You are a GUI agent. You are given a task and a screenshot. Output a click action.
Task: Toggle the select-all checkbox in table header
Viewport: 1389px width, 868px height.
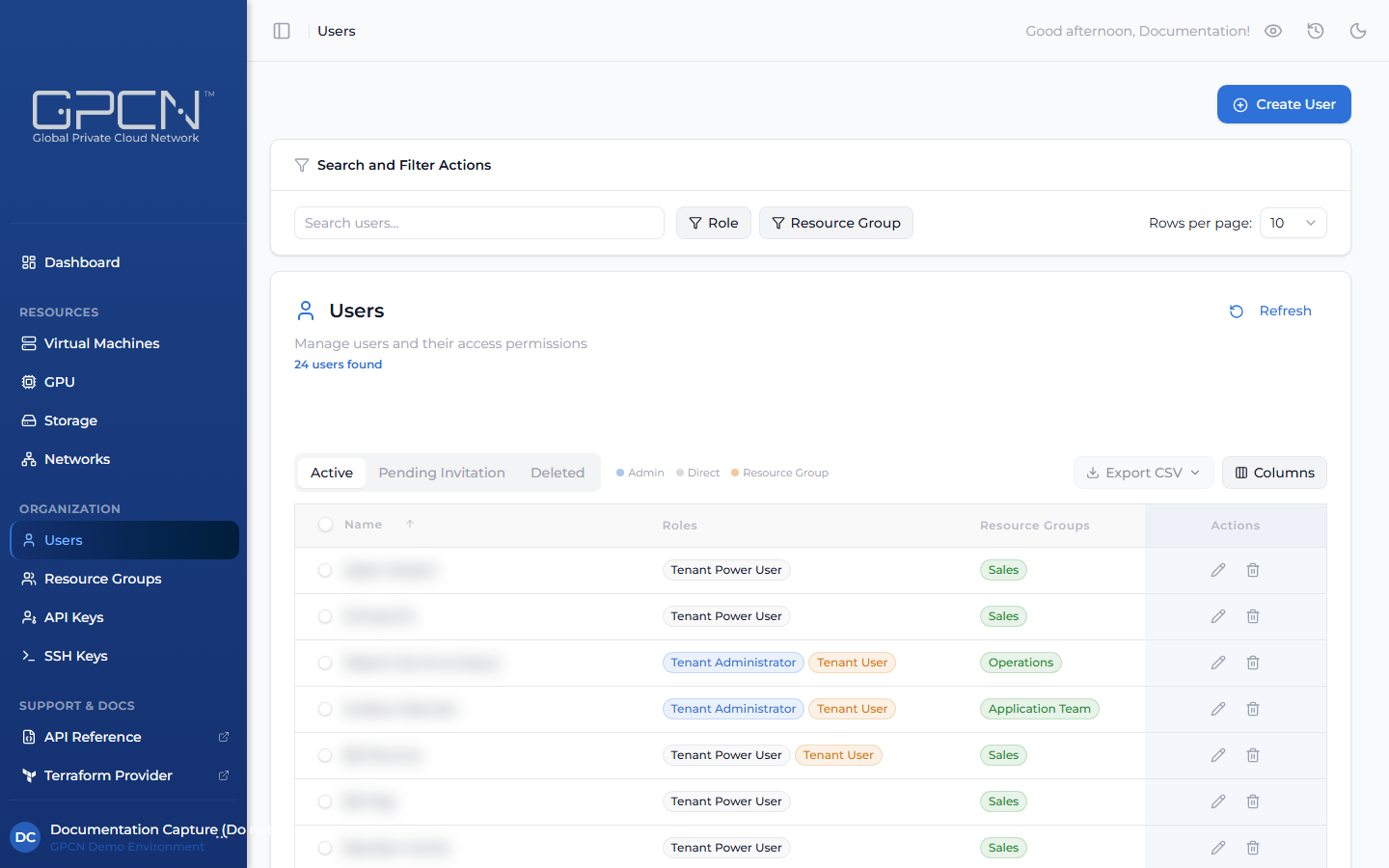[325, 525]
